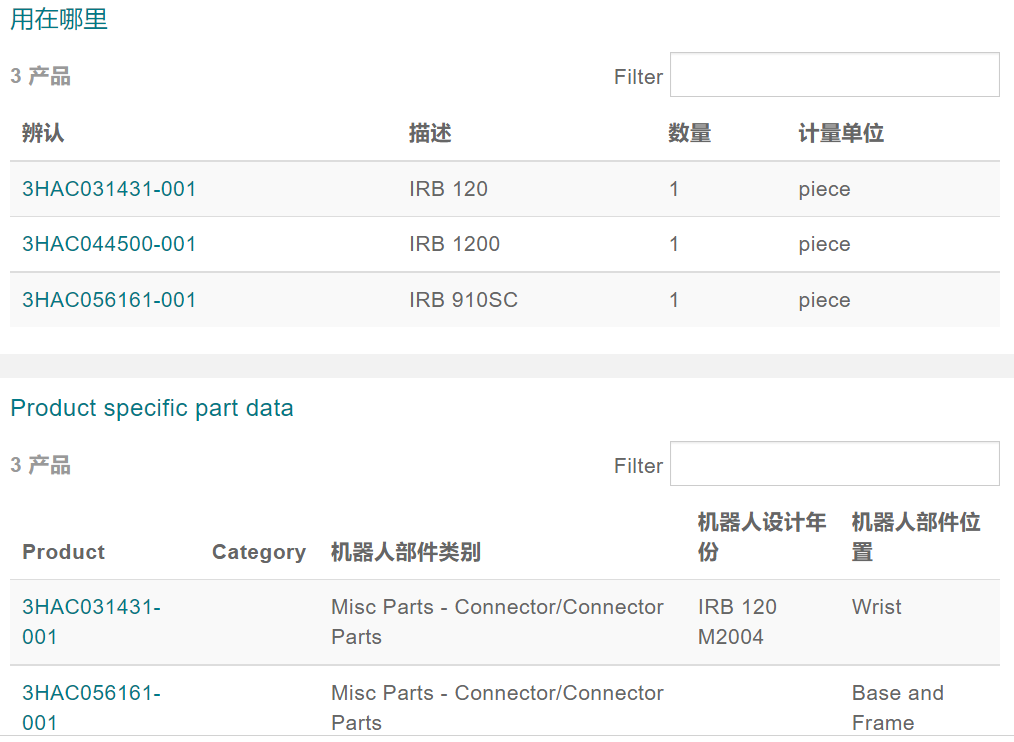Sort by 机器人部件位置 column header
The width and height of the screenshot is (1014, 742).
pos(916,536)
